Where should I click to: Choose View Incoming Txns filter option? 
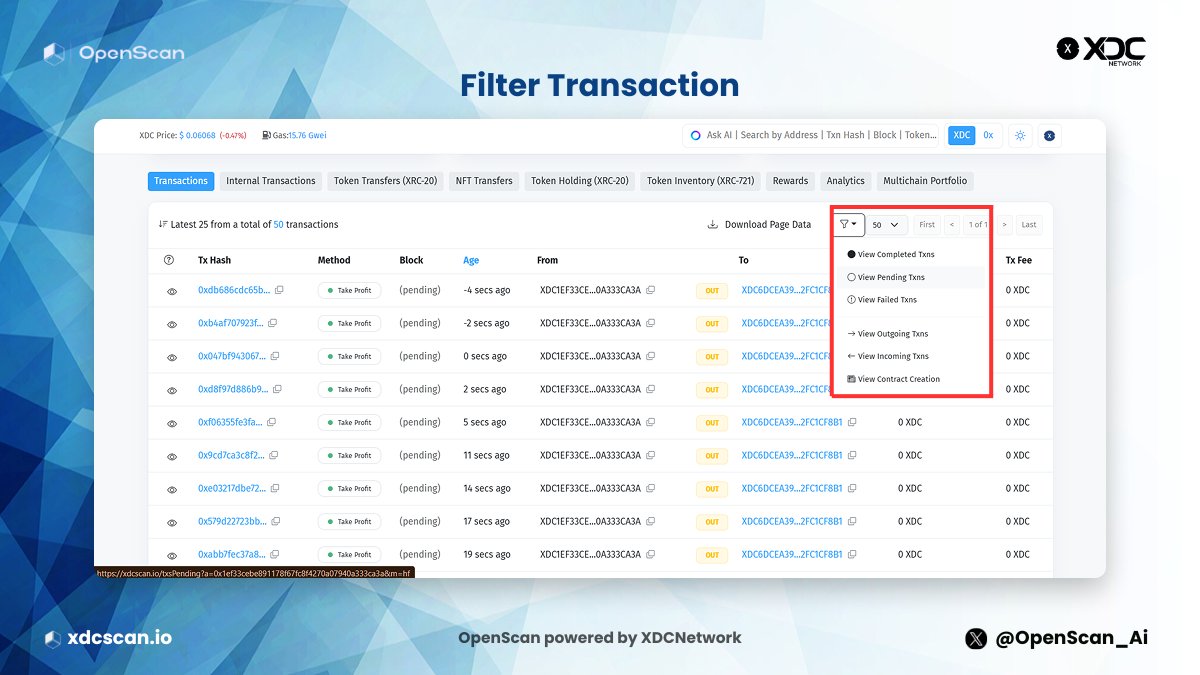888,356
